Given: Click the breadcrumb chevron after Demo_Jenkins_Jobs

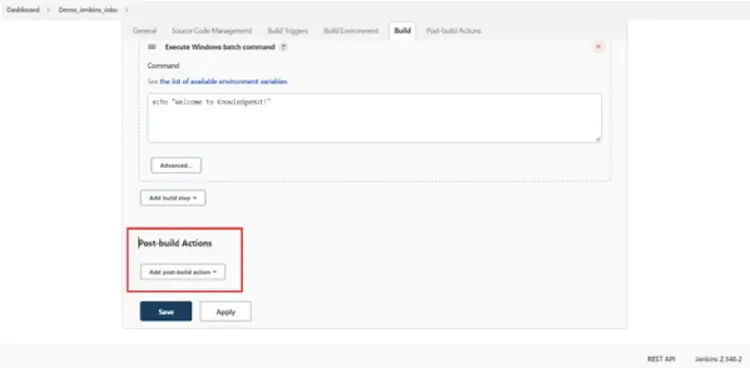Looking at the screenshot, I should [126, 10].
